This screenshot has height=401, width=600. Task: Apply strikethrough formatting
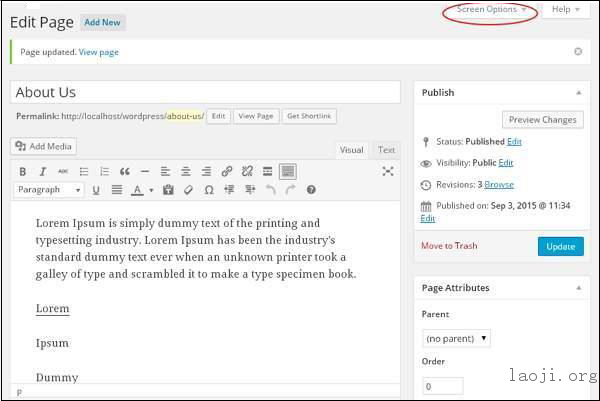pos(63,171)
